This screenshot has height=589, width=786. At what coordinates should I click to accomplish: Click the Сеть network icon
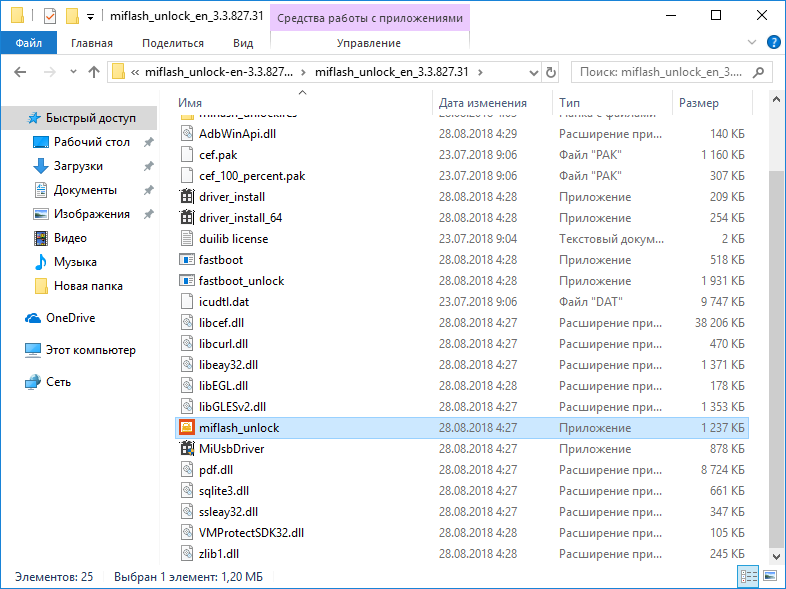pos(33,382)
